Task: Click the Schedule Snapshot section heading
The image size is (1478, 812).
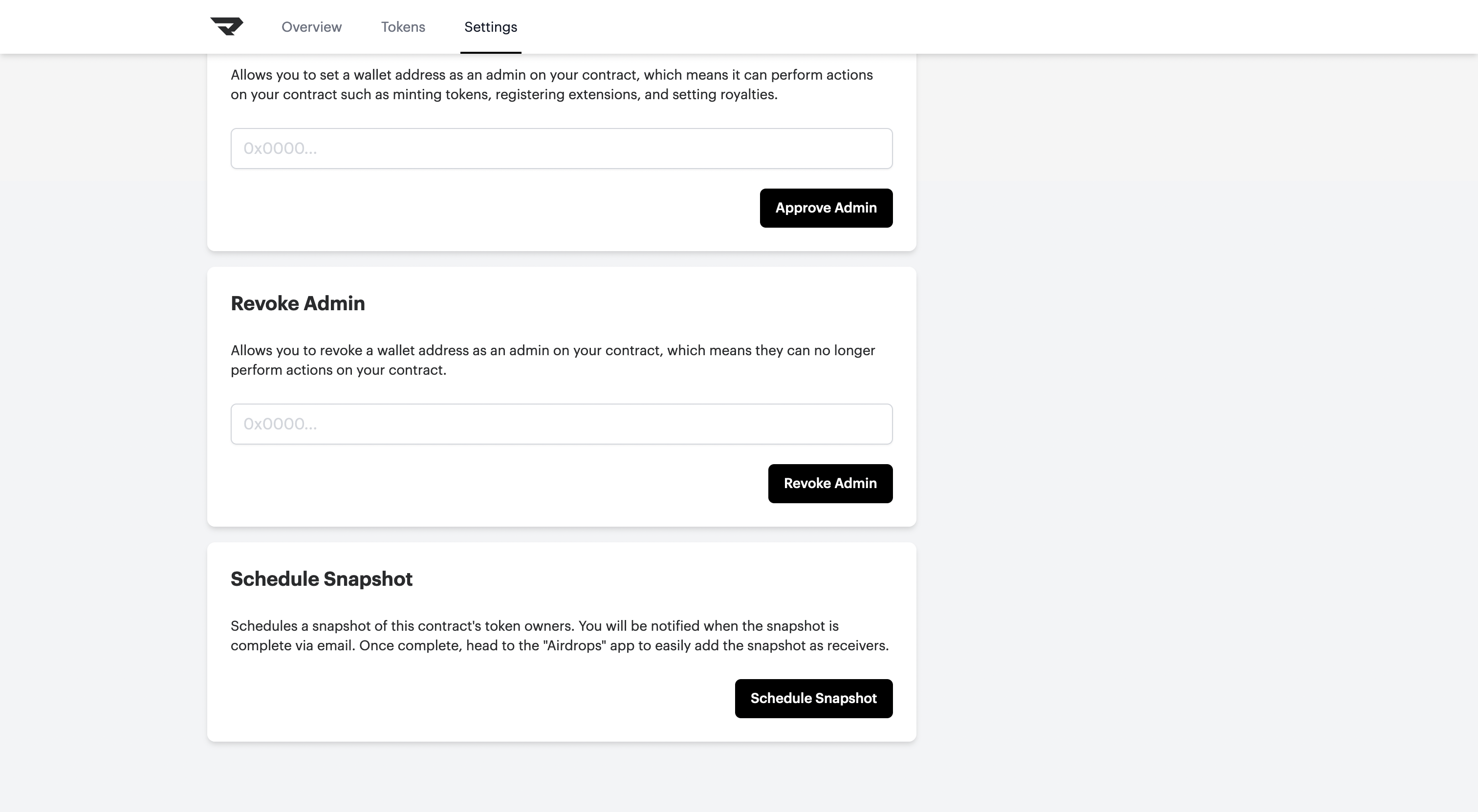Action: point(321,579)
